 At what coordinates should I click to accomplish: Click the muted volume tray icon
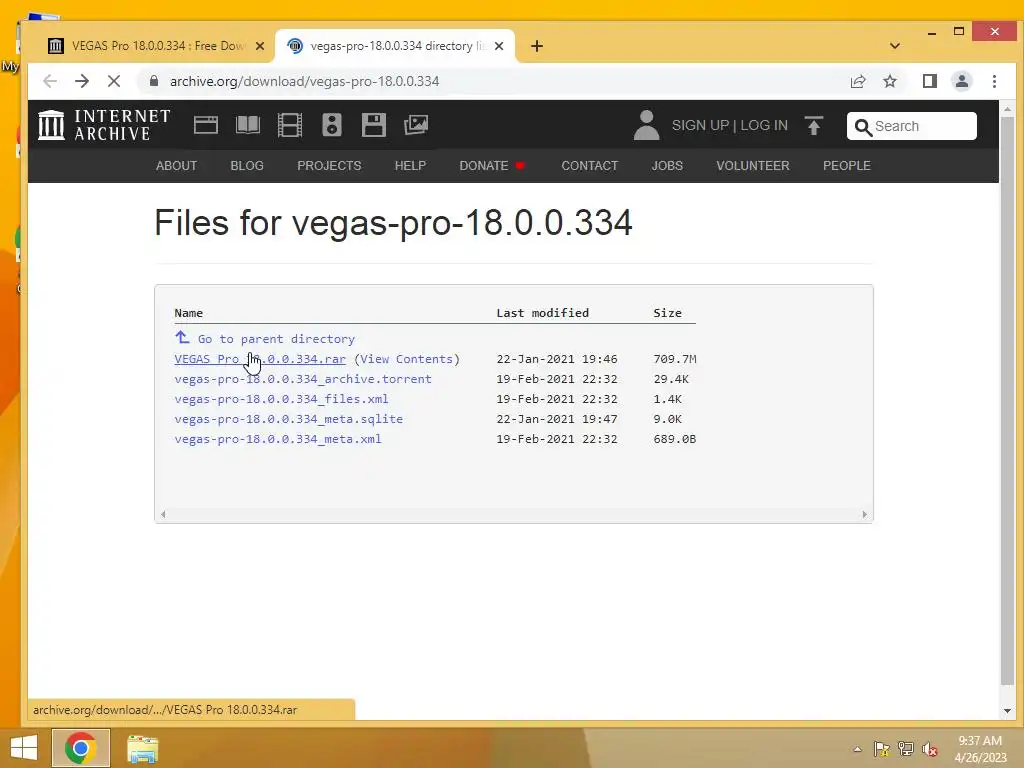[x=930, y=749]
